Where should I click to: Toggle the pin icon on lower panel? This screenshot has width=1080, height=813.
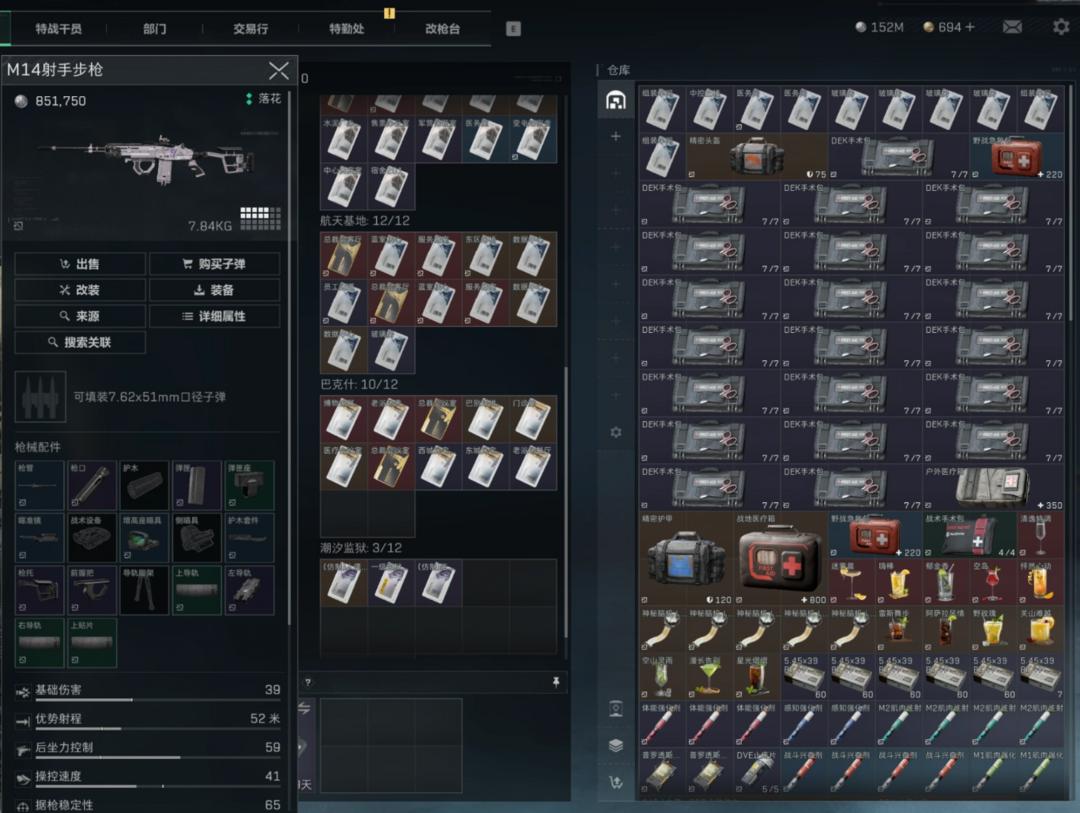tap(556, 682)
